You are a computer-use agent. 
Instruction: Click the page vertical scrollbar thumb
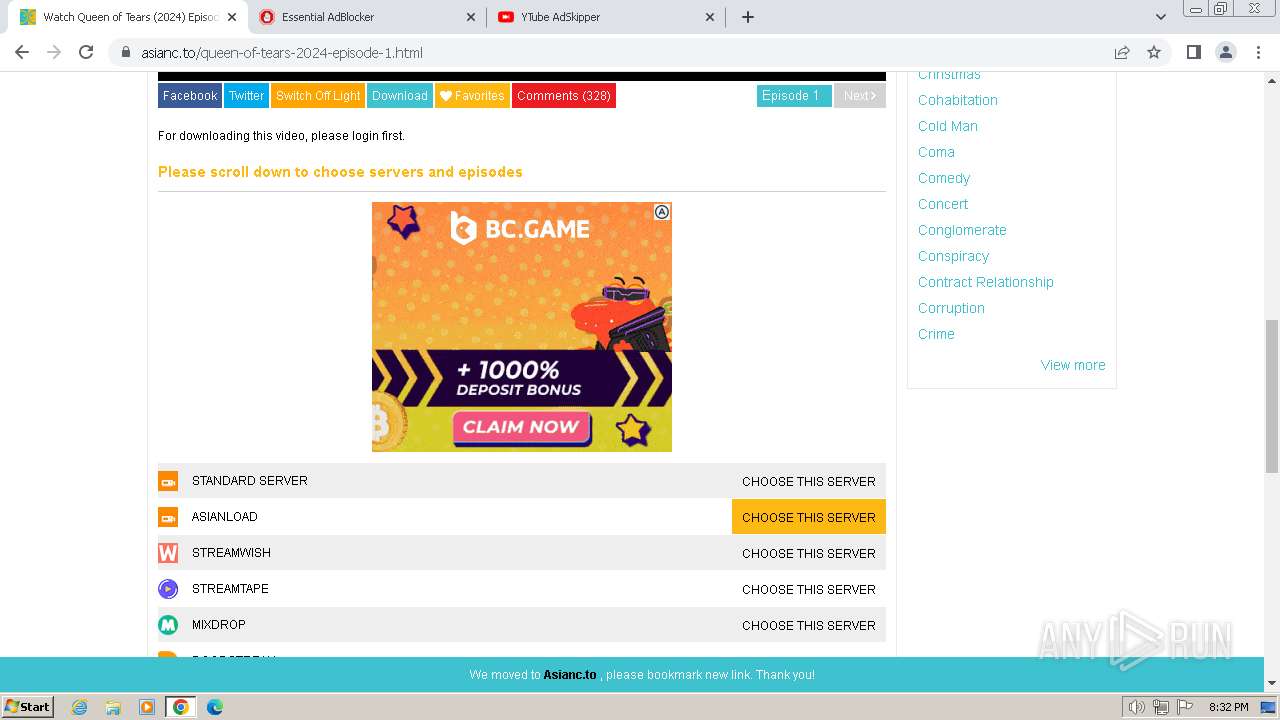coord(1271,396)
